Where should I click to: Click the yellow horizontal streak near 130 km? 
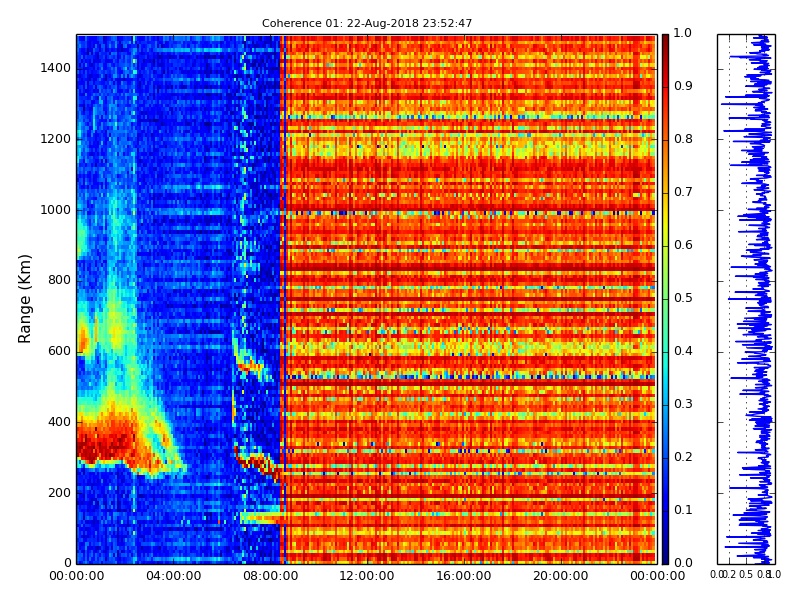point(260,517)
